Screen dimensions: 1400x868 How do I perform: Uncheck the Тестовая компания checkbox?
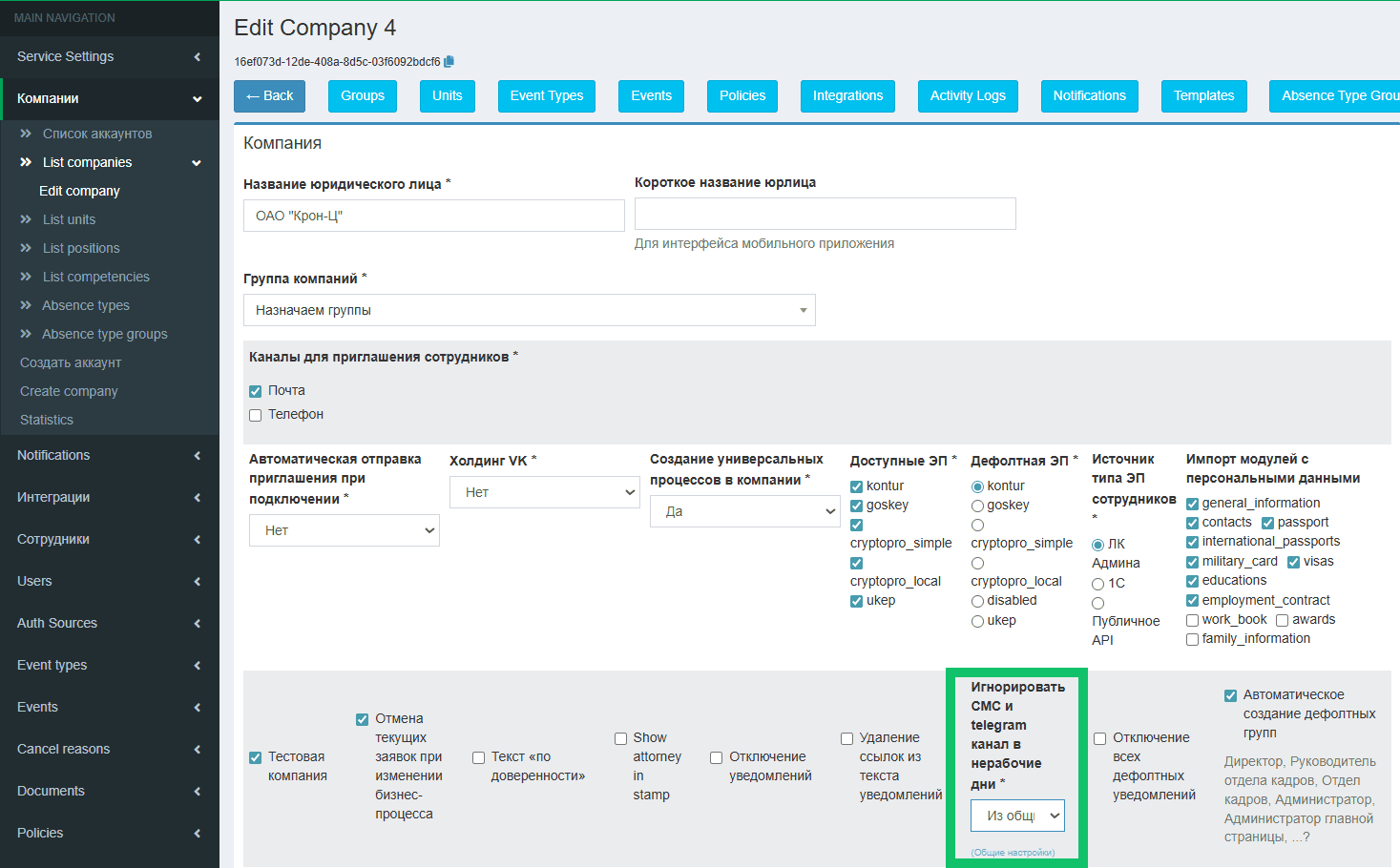[256, 757]
